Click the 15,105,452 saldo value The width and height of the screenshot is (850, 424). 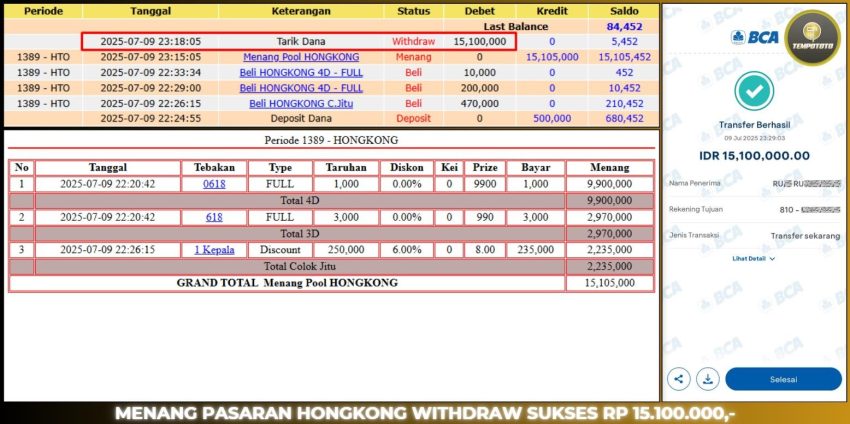tap(624, 57)
